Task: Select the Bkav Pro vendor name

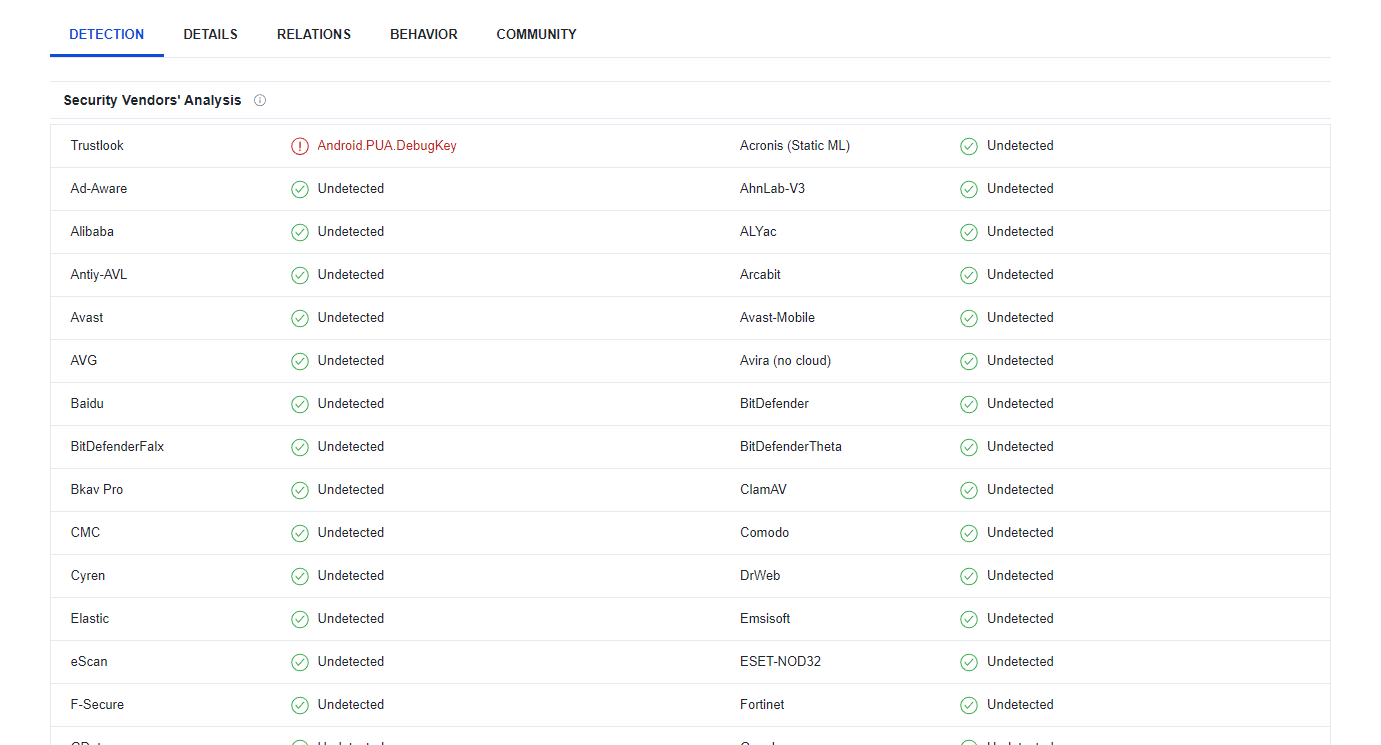Action: pyautogui.click(x=97, y=490)
